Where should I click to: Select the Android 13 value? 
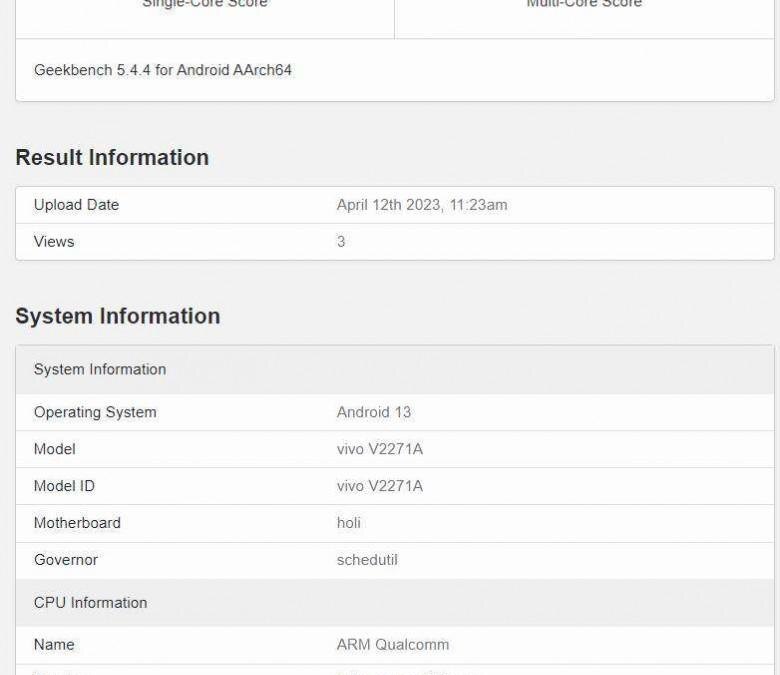coord(374,413)
